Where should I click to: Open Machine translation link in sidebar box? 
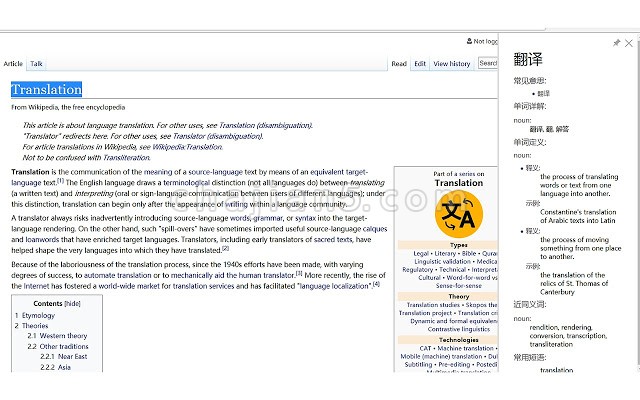point(465,349)
